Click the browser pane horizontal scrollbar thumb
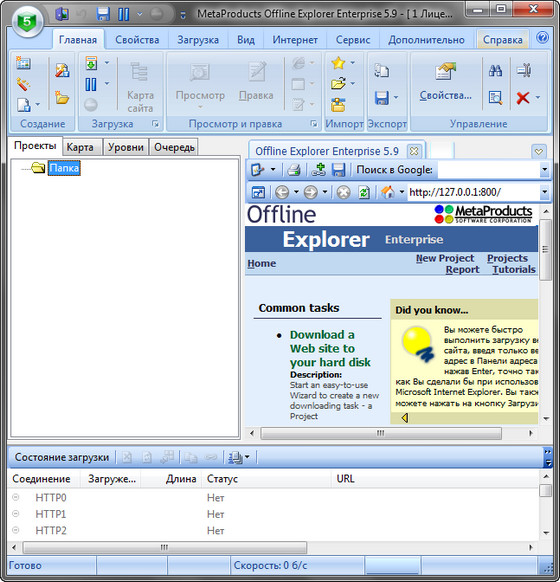 pyautogui.click(x=381, y=433)
